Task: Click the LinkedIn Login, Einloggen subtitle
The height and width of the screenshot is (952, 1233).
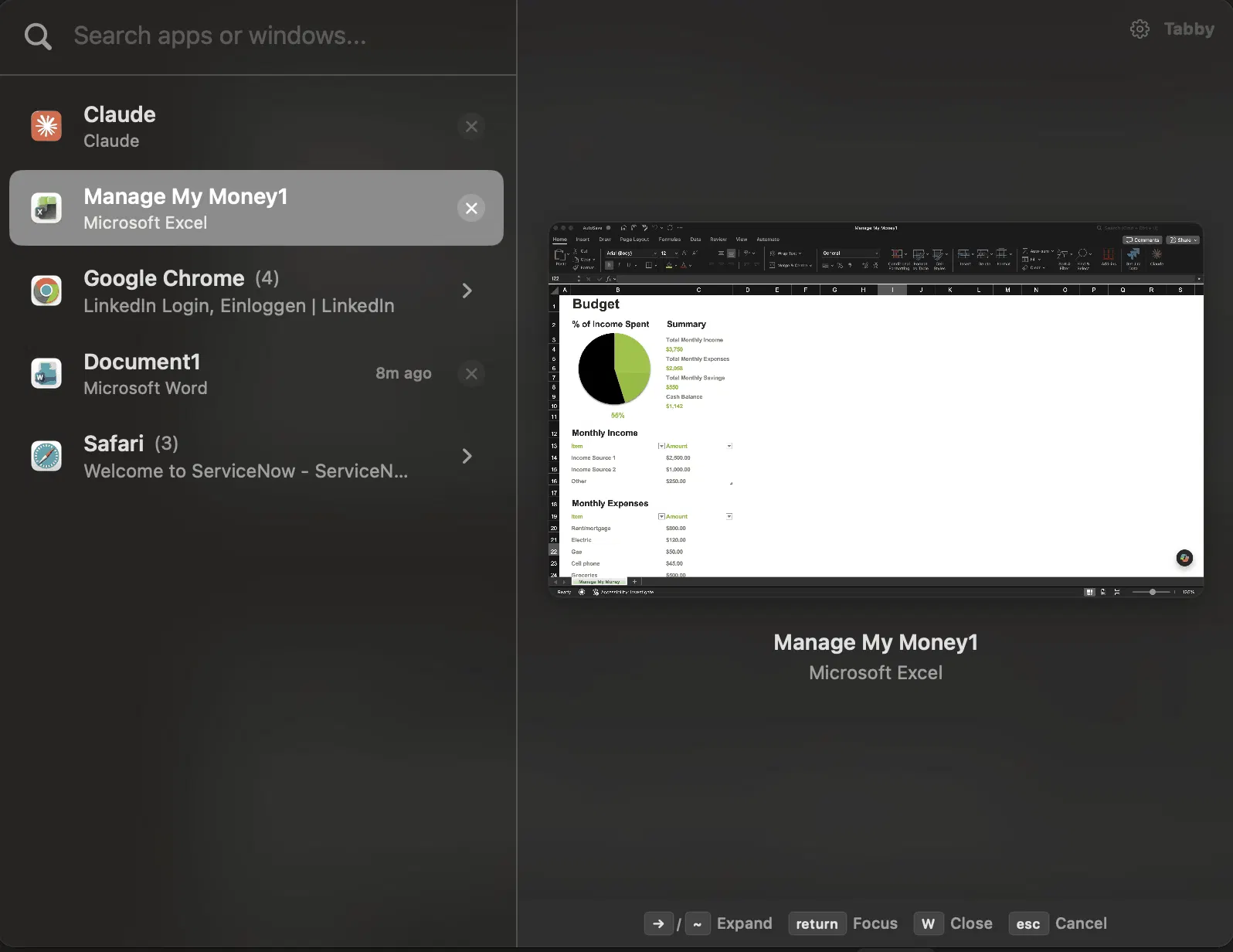Action: 239,306
